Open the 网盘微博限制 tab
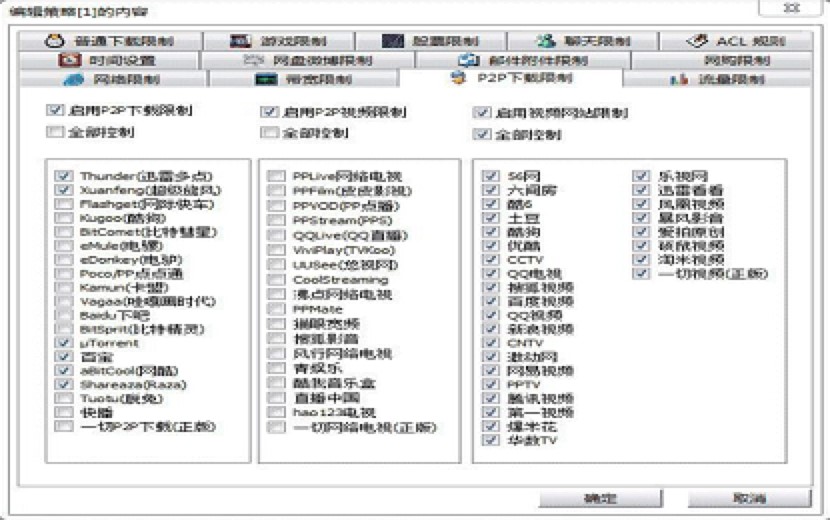 (308, 60)
